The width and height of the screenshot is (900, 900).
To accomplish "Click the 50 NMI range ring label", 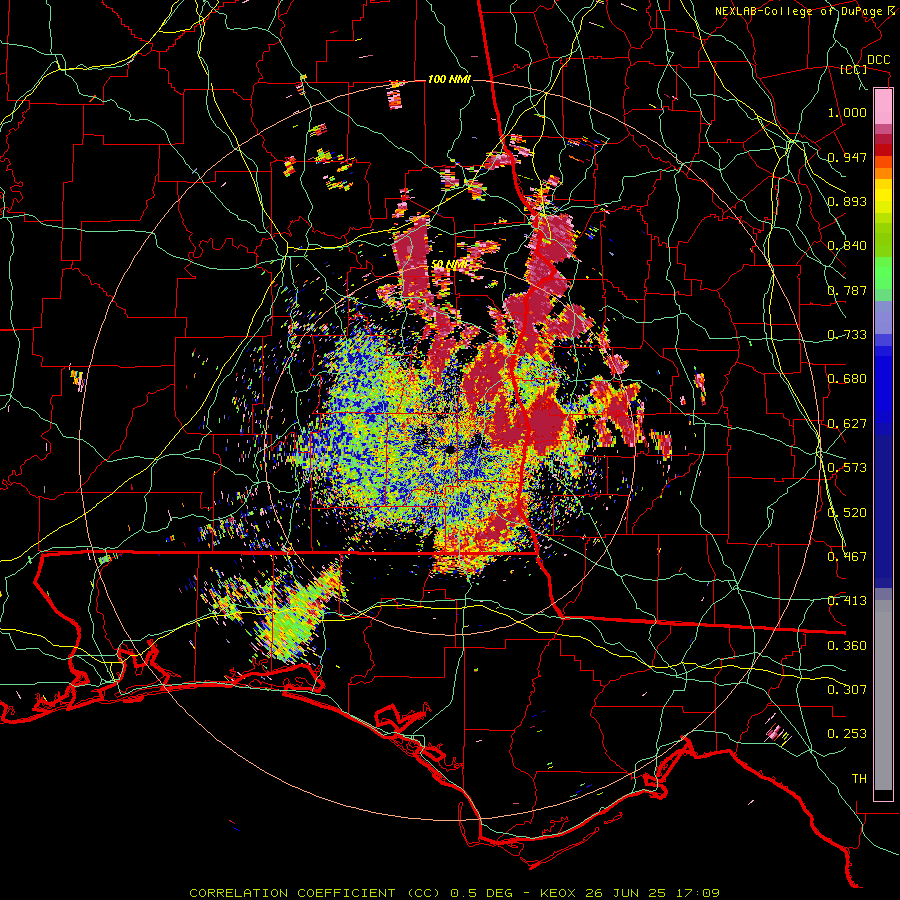I will [448, 265].
